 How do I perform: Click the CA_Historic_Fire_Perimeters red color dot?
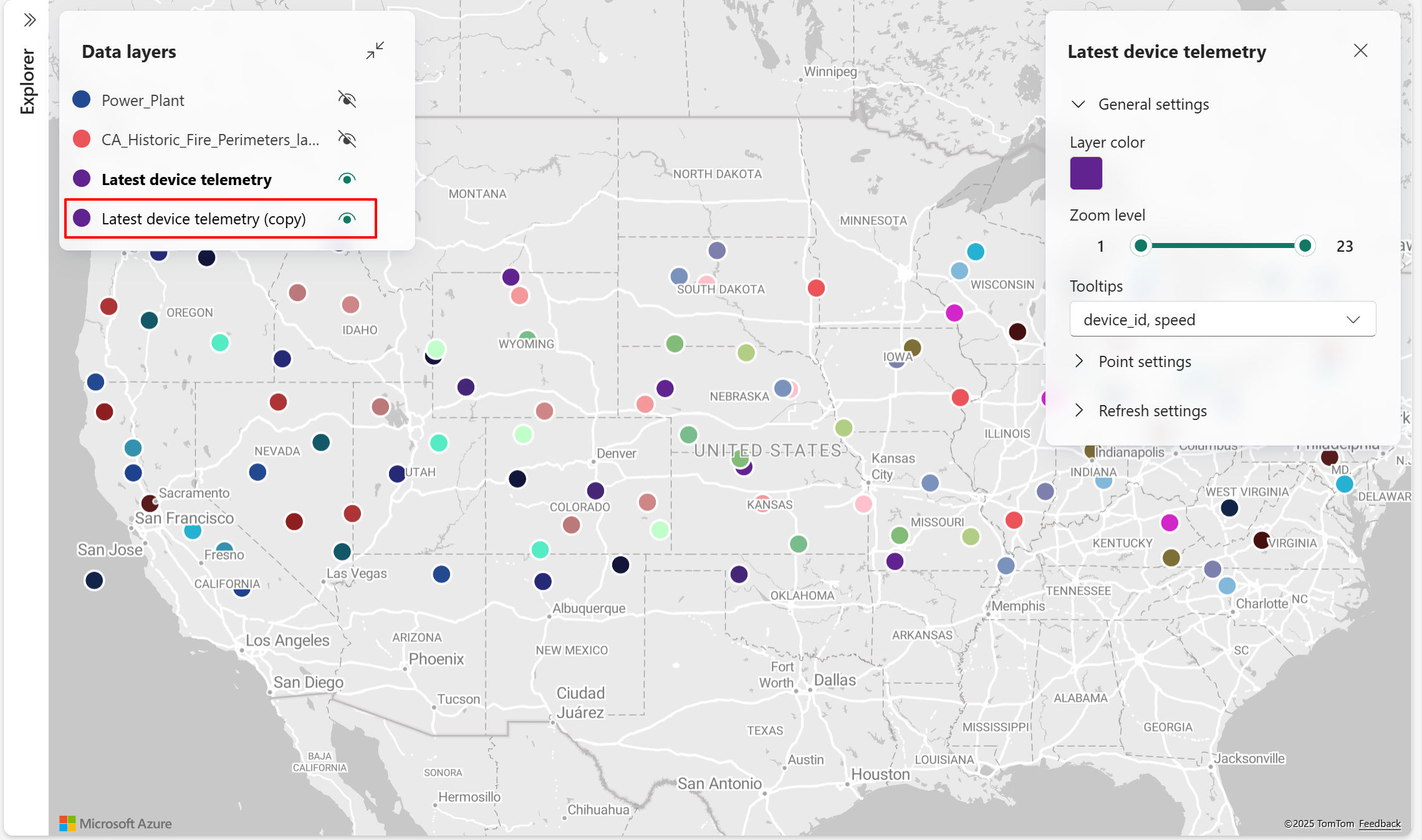click(82, 139)
